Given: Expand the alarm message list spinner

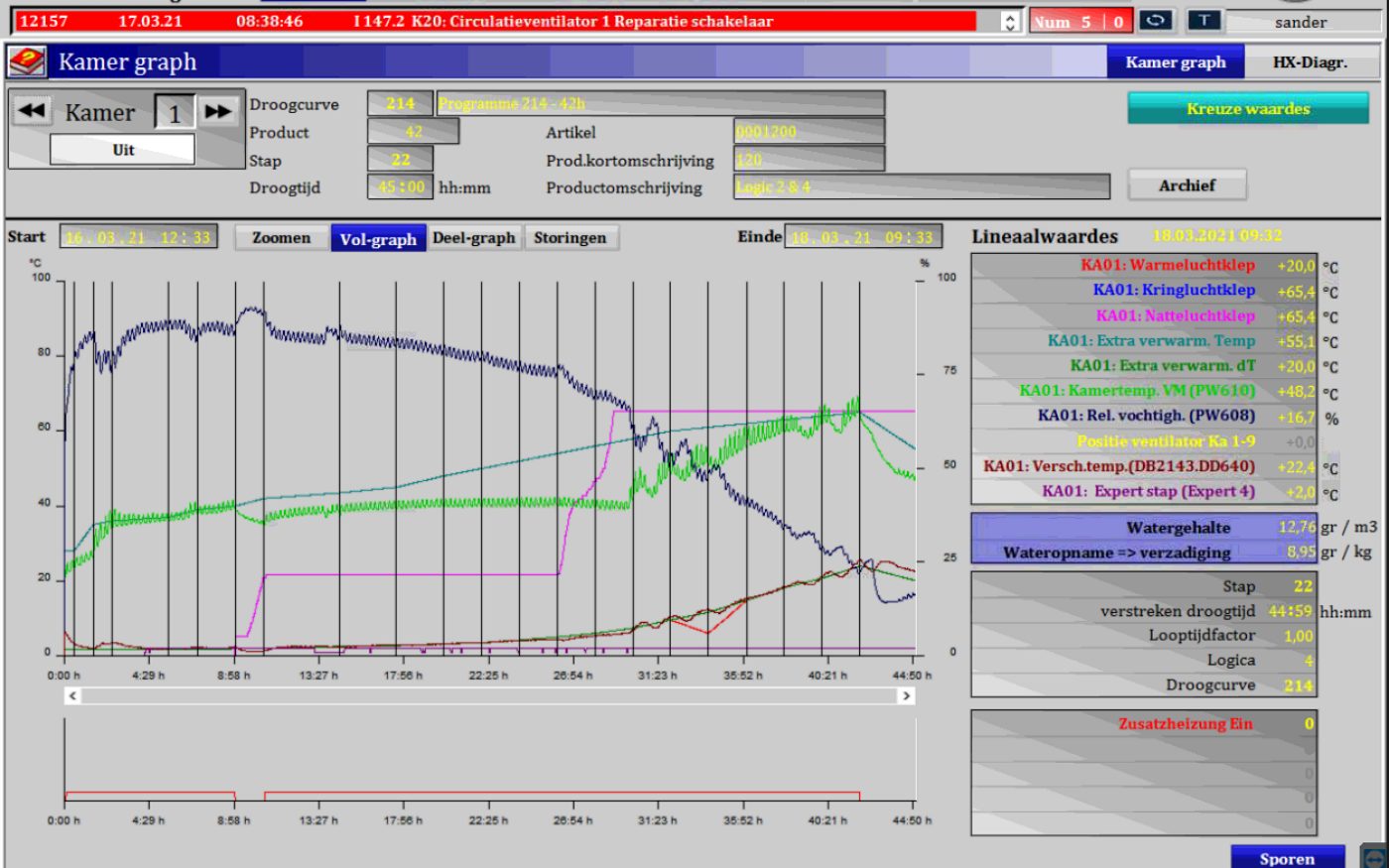Looking at the screenshot, I should (x=1010, y=22).
